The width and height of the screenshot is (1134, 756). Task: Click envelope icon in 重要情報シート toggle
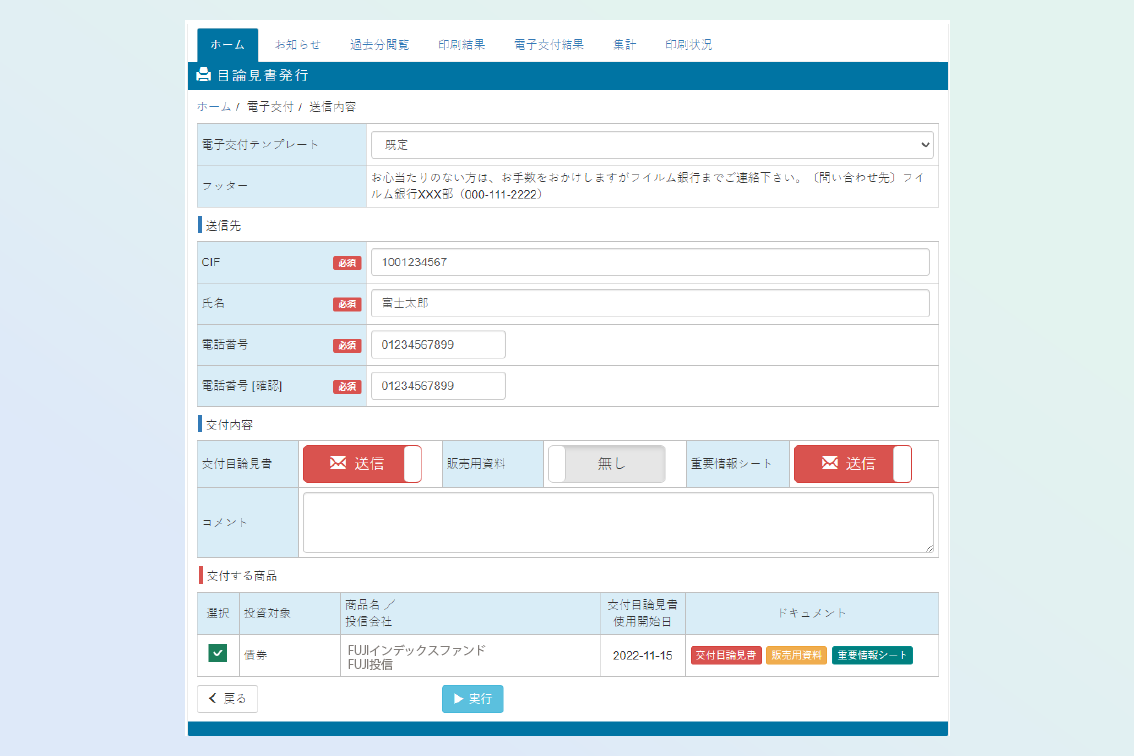click(x=829, y=463)
